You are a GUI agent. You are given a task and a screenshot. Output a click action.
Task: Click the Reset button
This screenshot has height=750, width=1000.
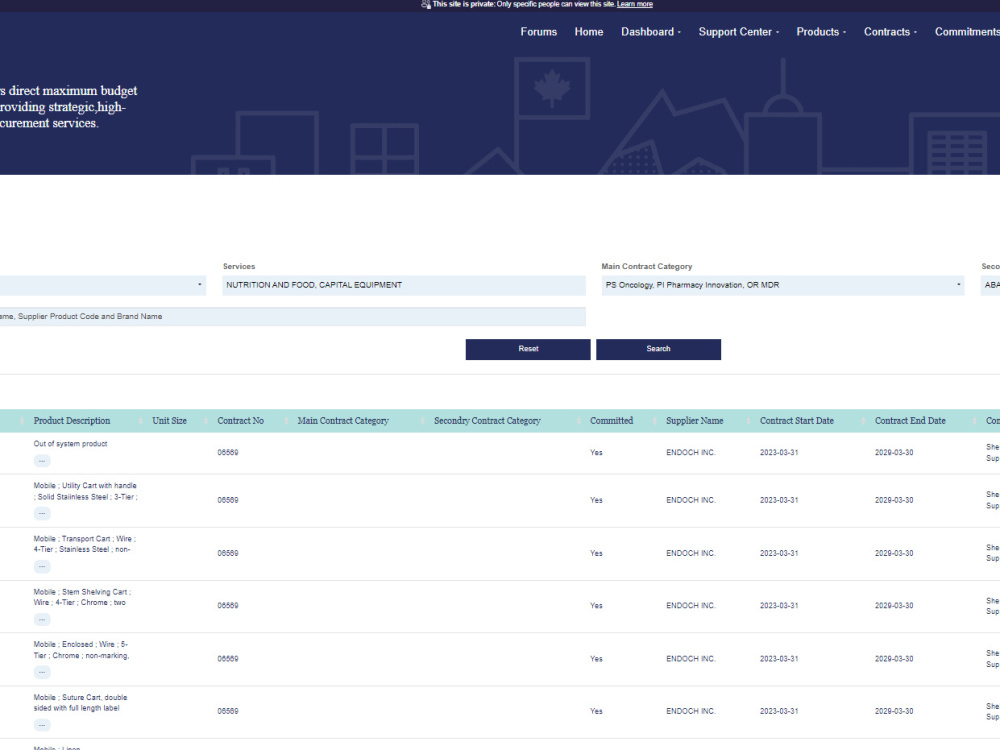point(528,349)
